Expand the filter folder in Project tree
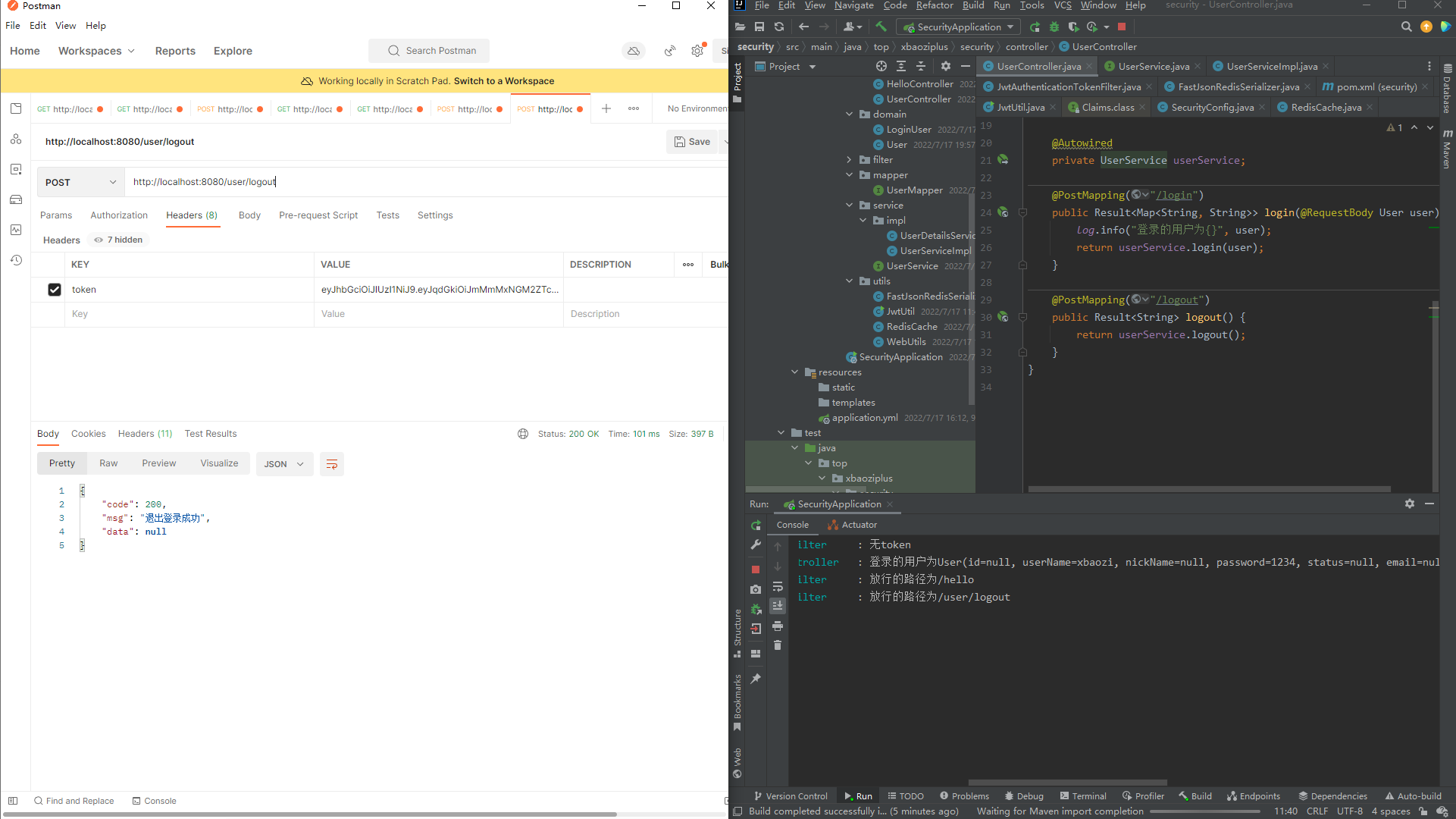 [850, 160]
